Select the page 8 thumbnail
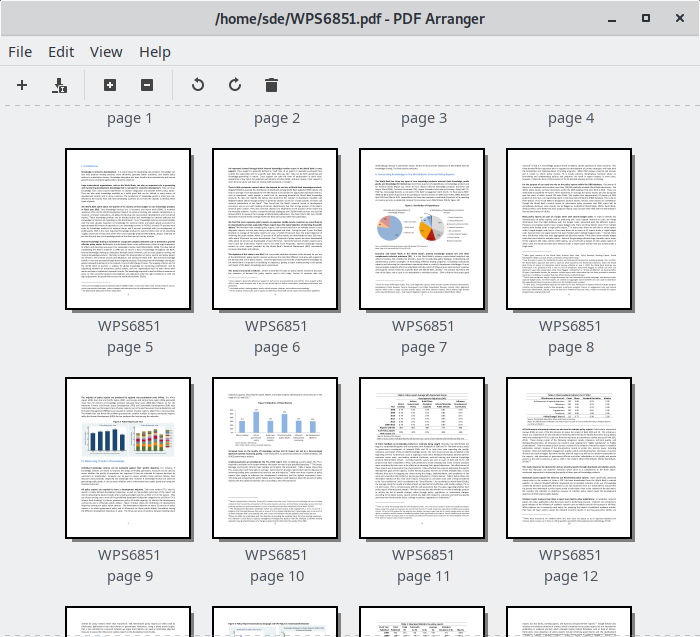The height and width of the screenshot is (637, 700). click(569, 229)
